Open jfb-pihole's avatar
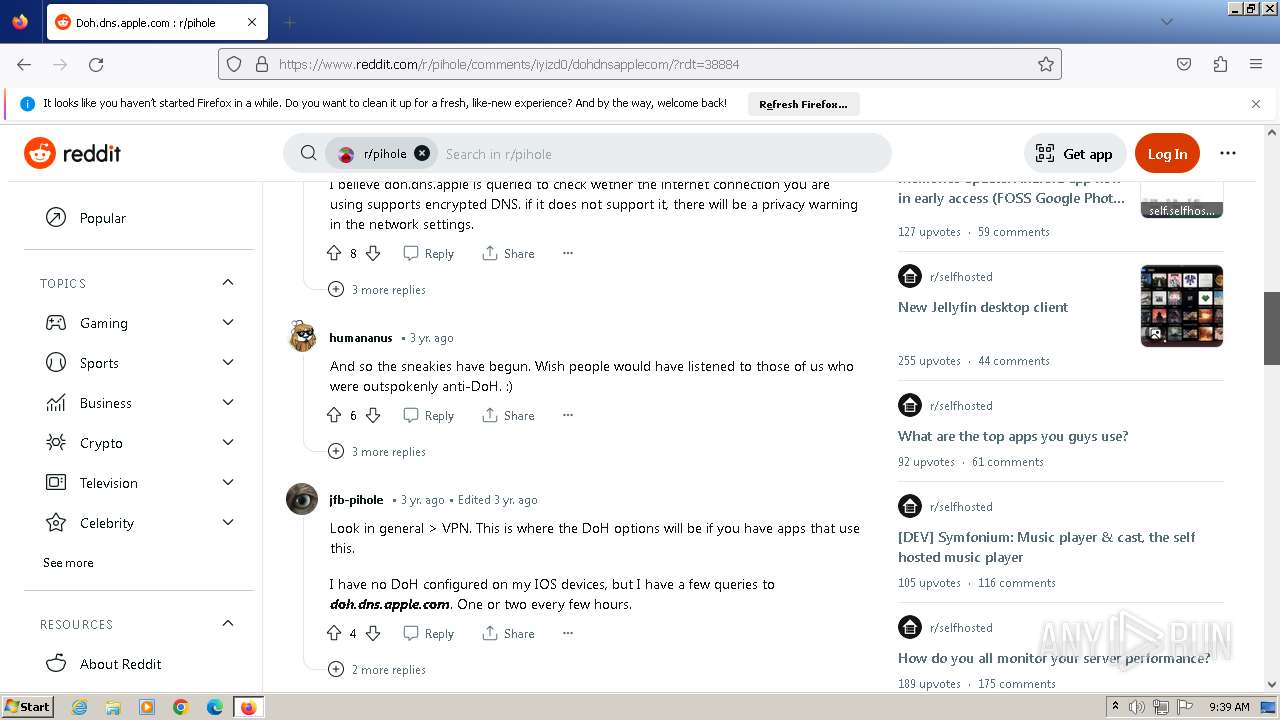 (x=302, y=499)
